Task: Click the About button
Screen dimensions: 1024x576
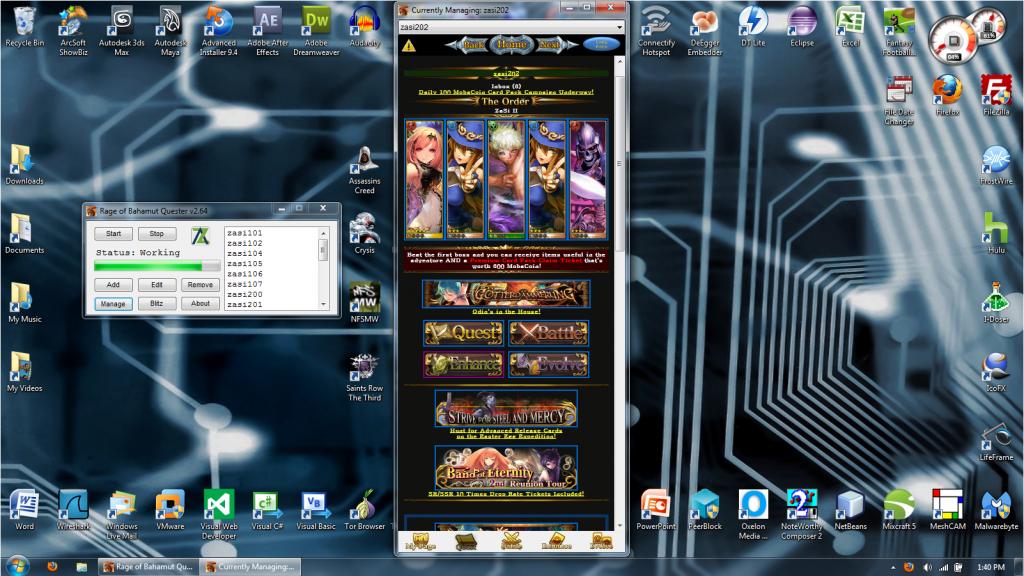Action: click(x=200, y=304)
